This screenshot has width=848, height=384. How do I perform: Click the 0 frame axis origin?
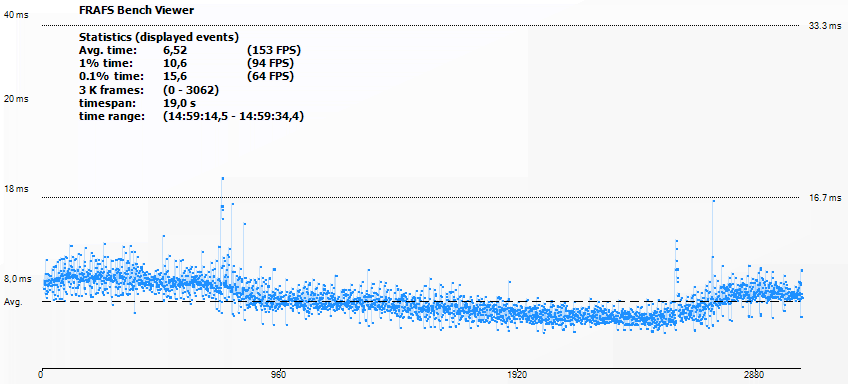[x=41, y=374]
